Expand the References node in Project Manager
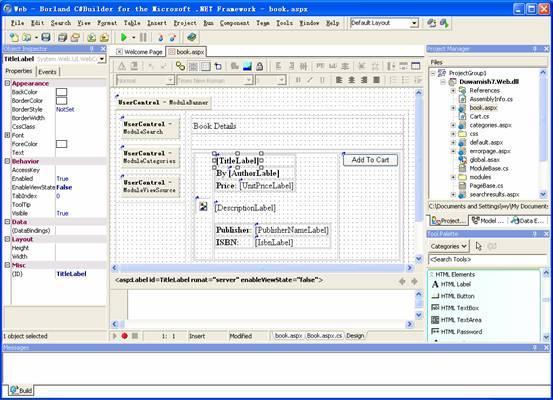Viewport: 553px width, 400px height. (x=453, y=91)
